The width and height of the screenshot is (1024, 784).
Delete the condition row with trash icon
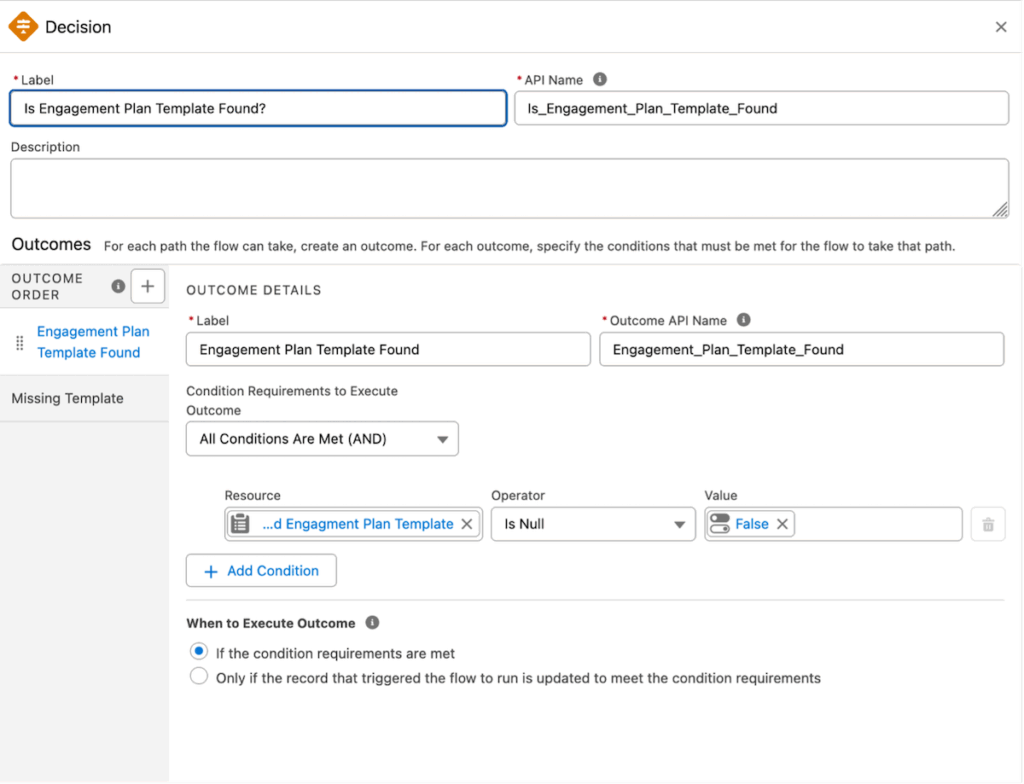988,524
